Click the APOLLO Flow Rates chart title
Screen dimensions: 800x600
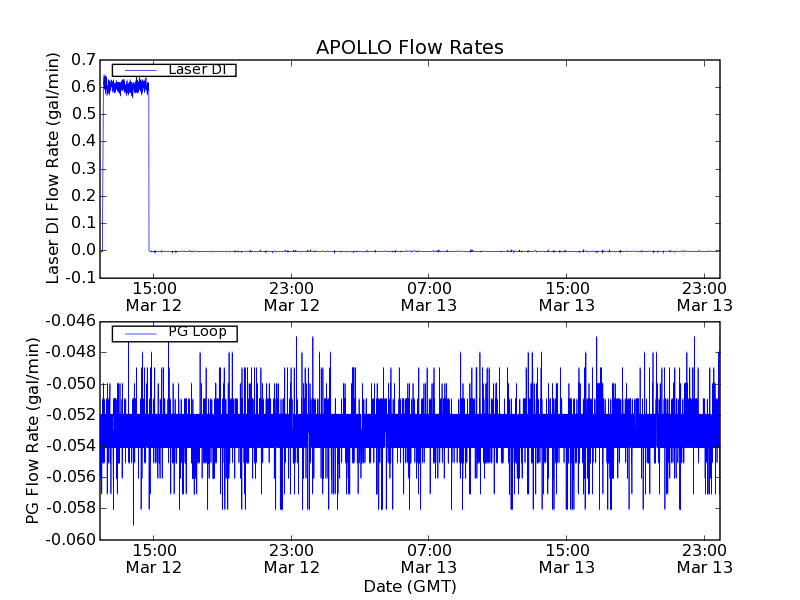409,48
